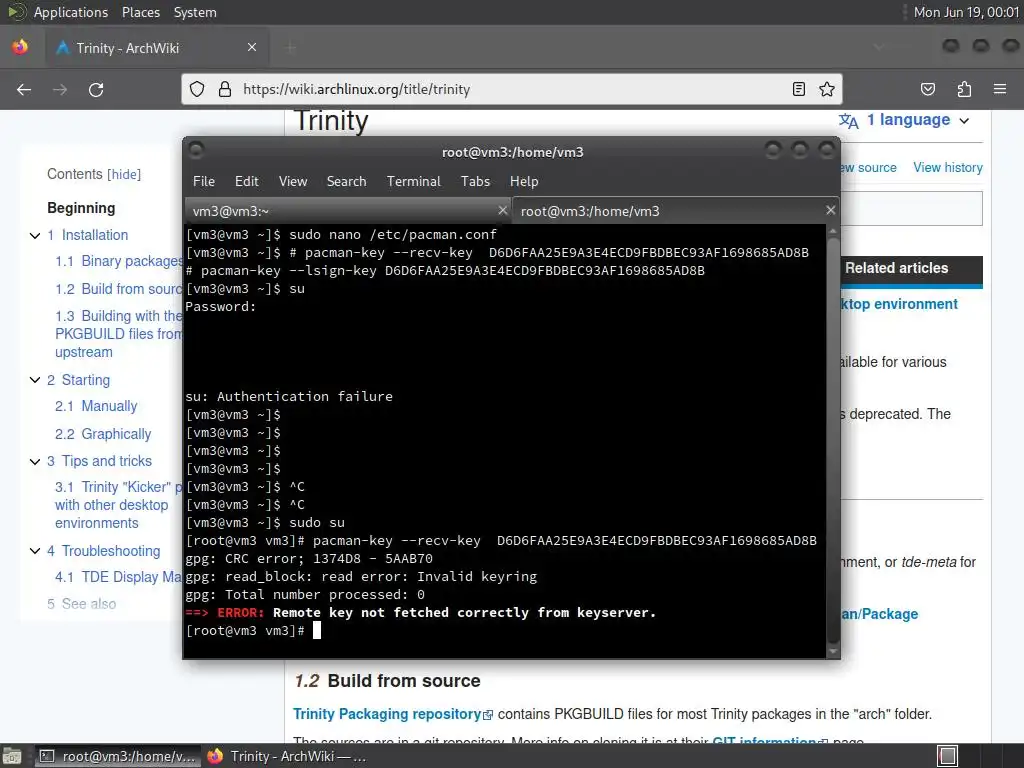Go to 2.2 Graphically section
Image resolution: width=1024 pixels, height=768 pixels.
(103, 434)
